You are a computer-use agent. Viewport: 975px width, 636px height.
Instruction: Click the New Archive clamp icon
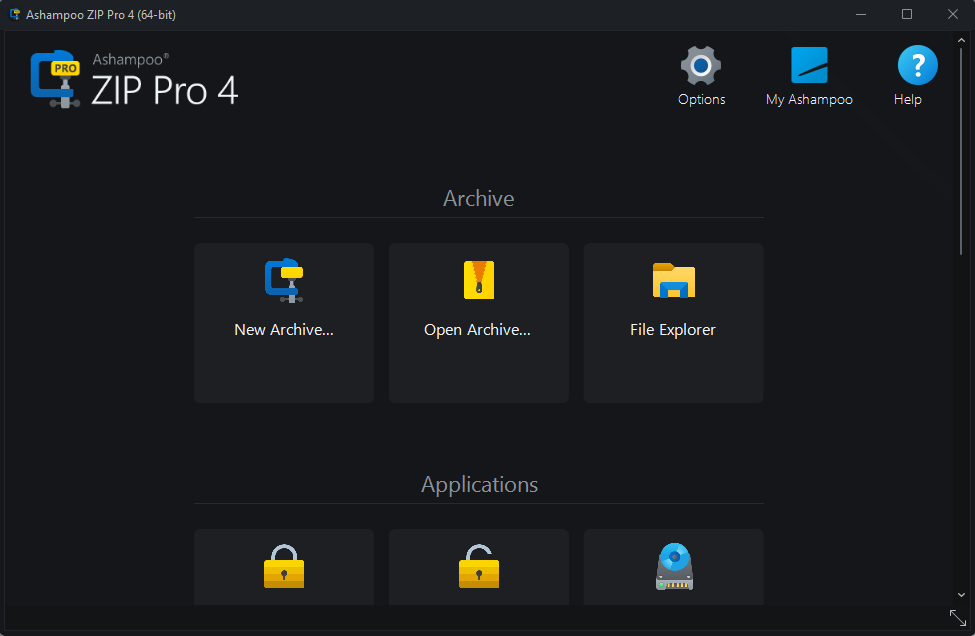284,280
